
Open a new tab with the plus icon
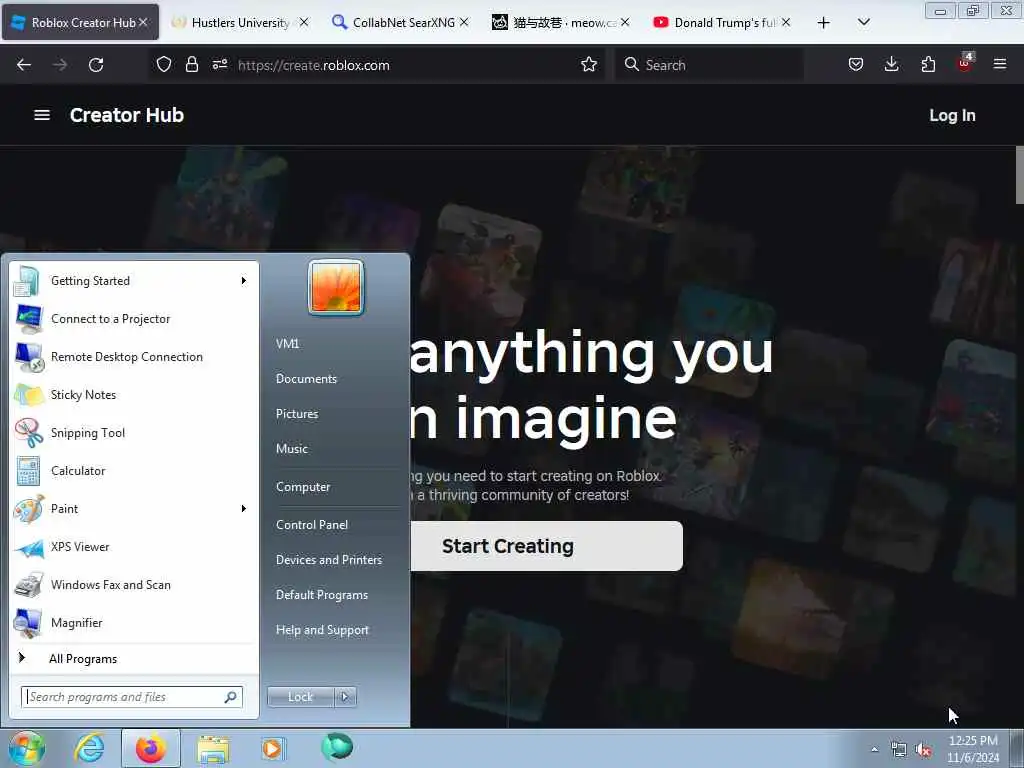tap(824, 23)
